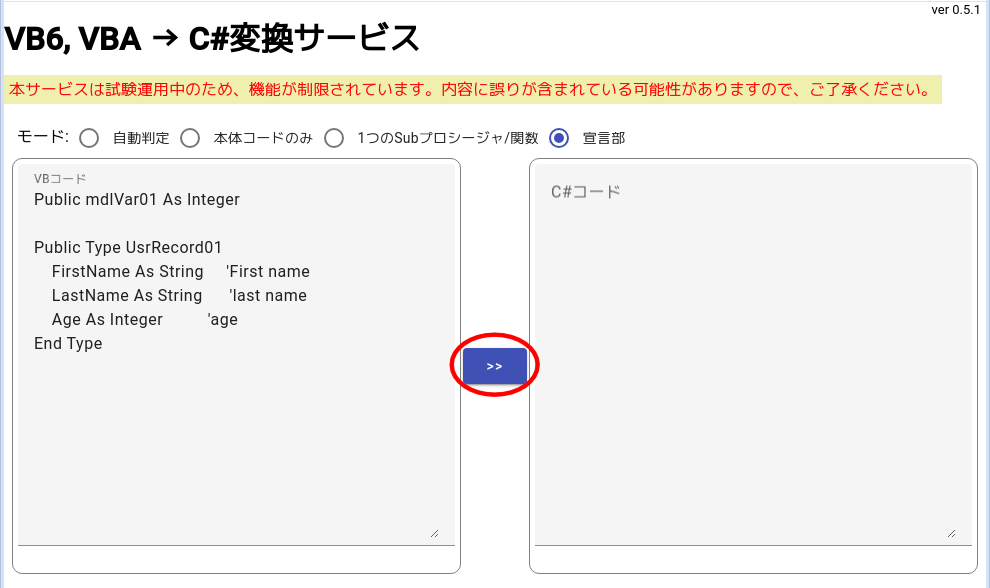Click the 'LastName As String' text

[x=127, y=296]
